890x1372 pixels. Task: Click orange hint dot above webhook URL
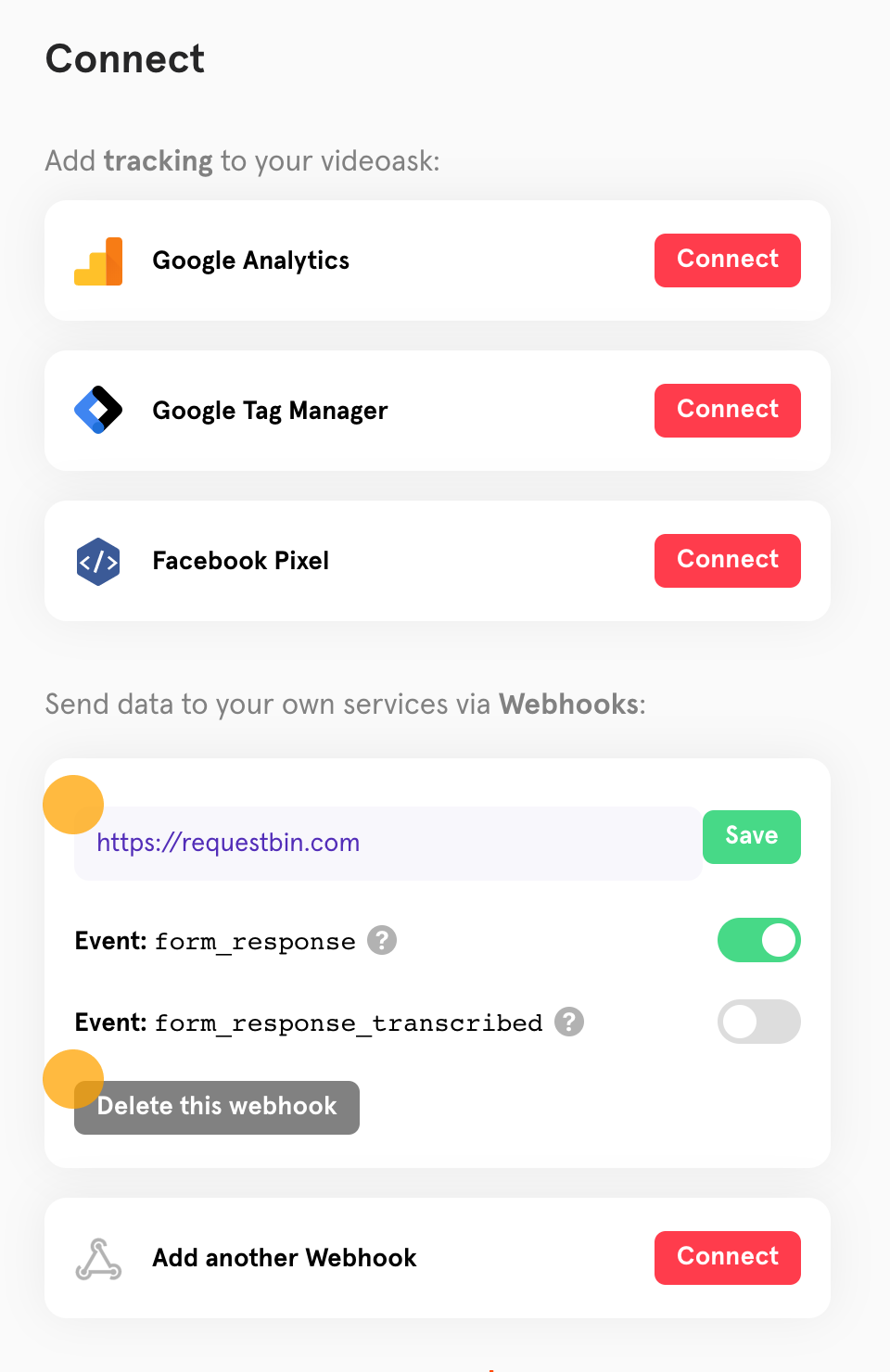73,805
